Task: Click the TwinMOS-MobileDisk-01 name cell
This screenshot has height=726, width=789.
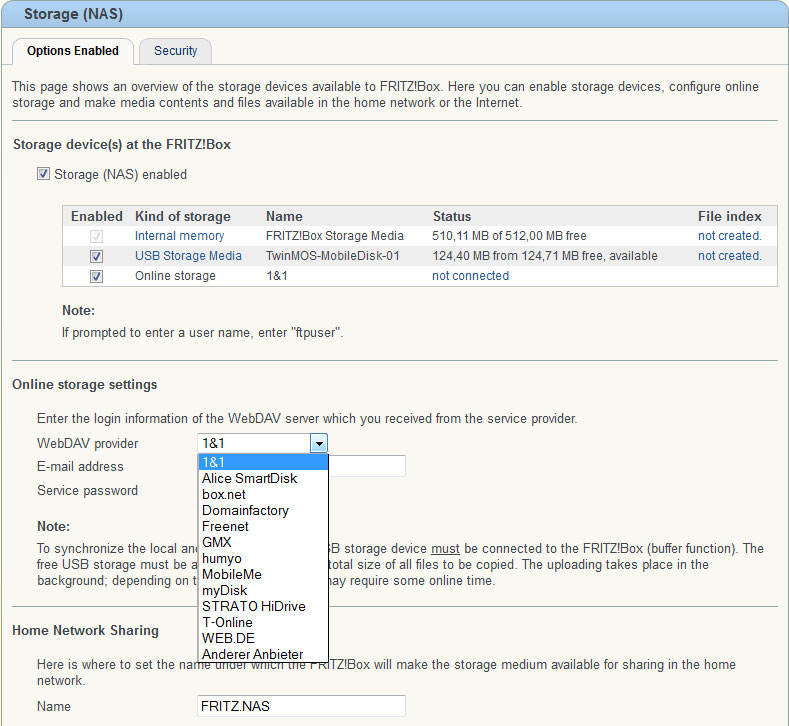Action: 333,256
